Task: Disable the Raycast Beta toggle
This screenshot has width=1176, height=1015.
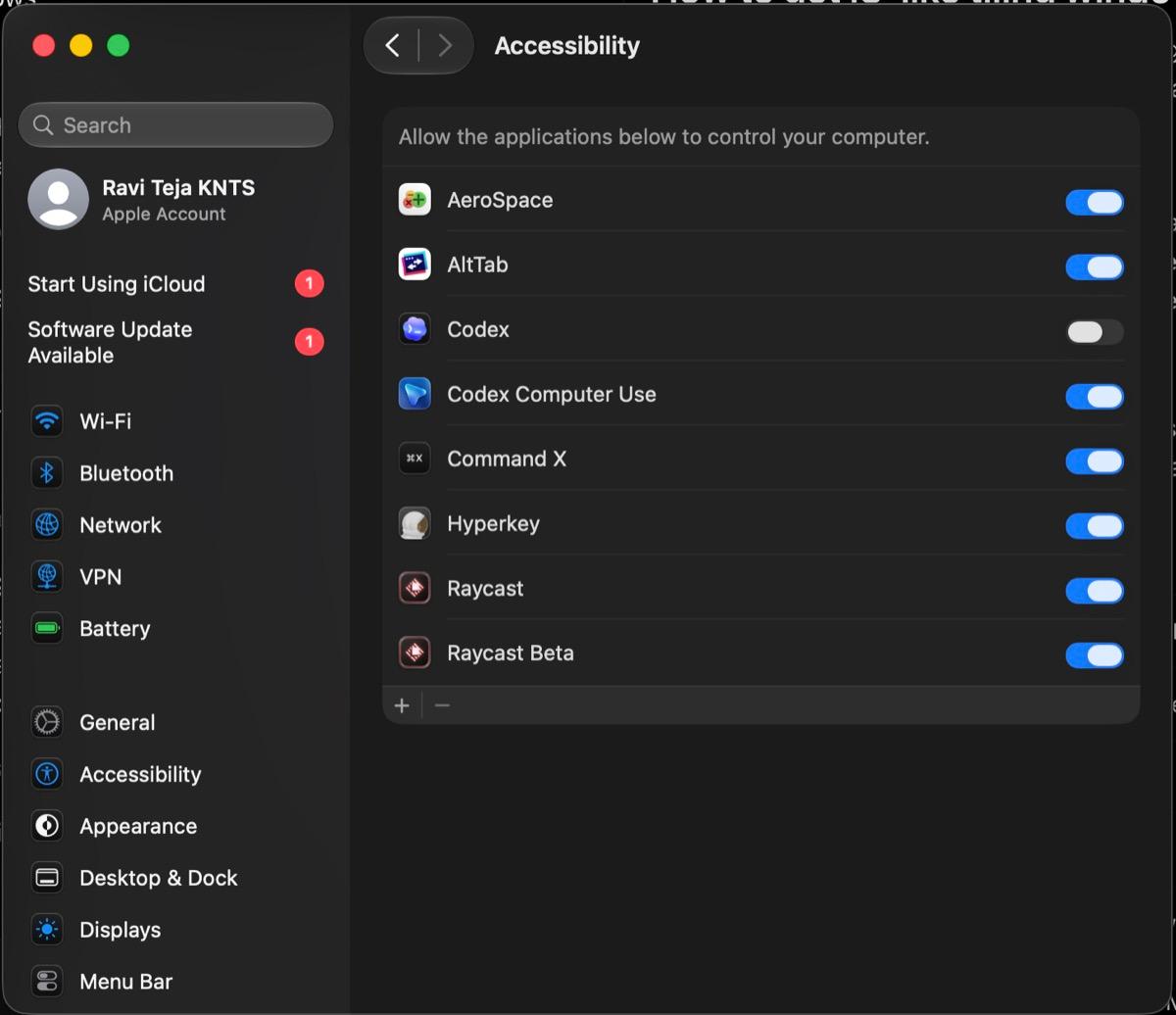Action: coord(1095,654)
